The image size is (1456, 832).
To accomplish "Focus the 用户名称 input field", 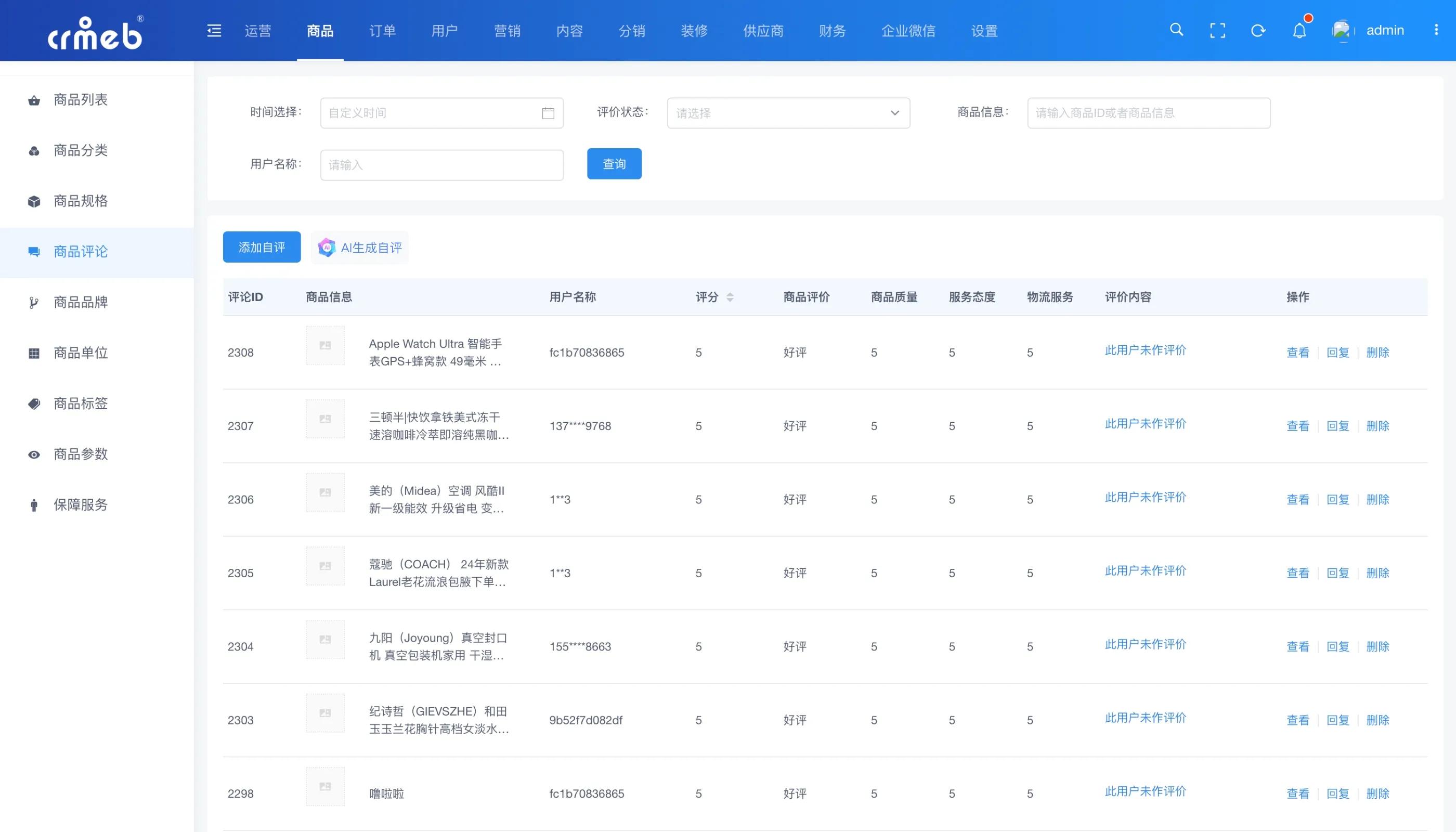I will pos(441,165).
